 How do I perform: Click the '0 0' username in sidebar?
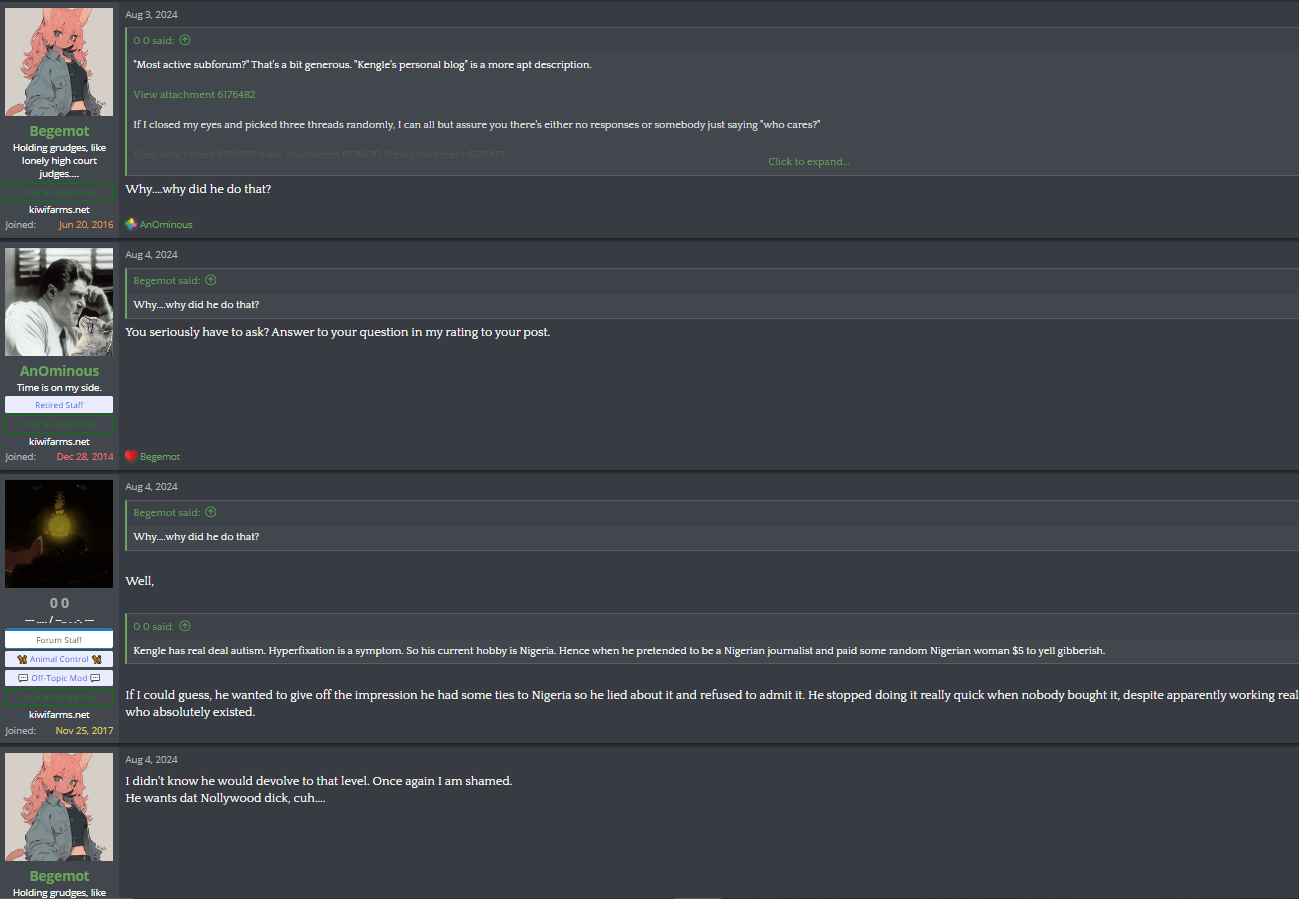click(59, 603)
